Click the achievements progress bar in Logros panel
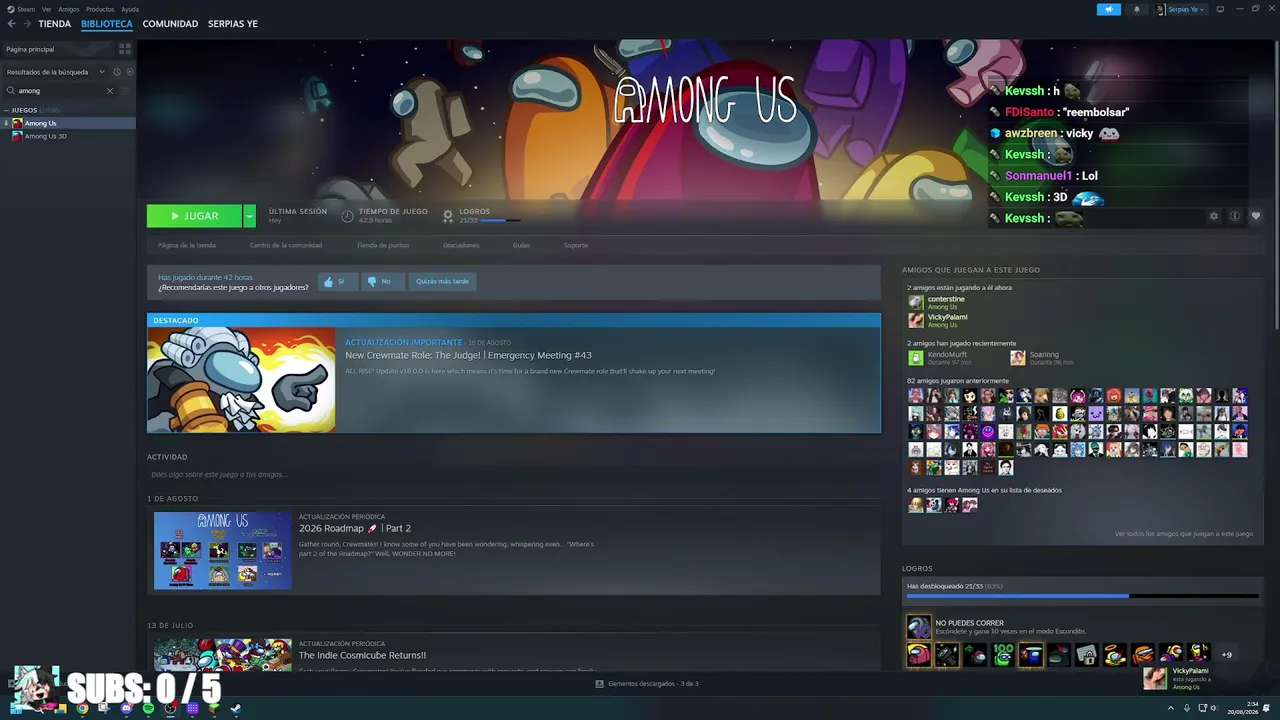1280x720 pixels. pyautogui.click(x=1082, y=596)
